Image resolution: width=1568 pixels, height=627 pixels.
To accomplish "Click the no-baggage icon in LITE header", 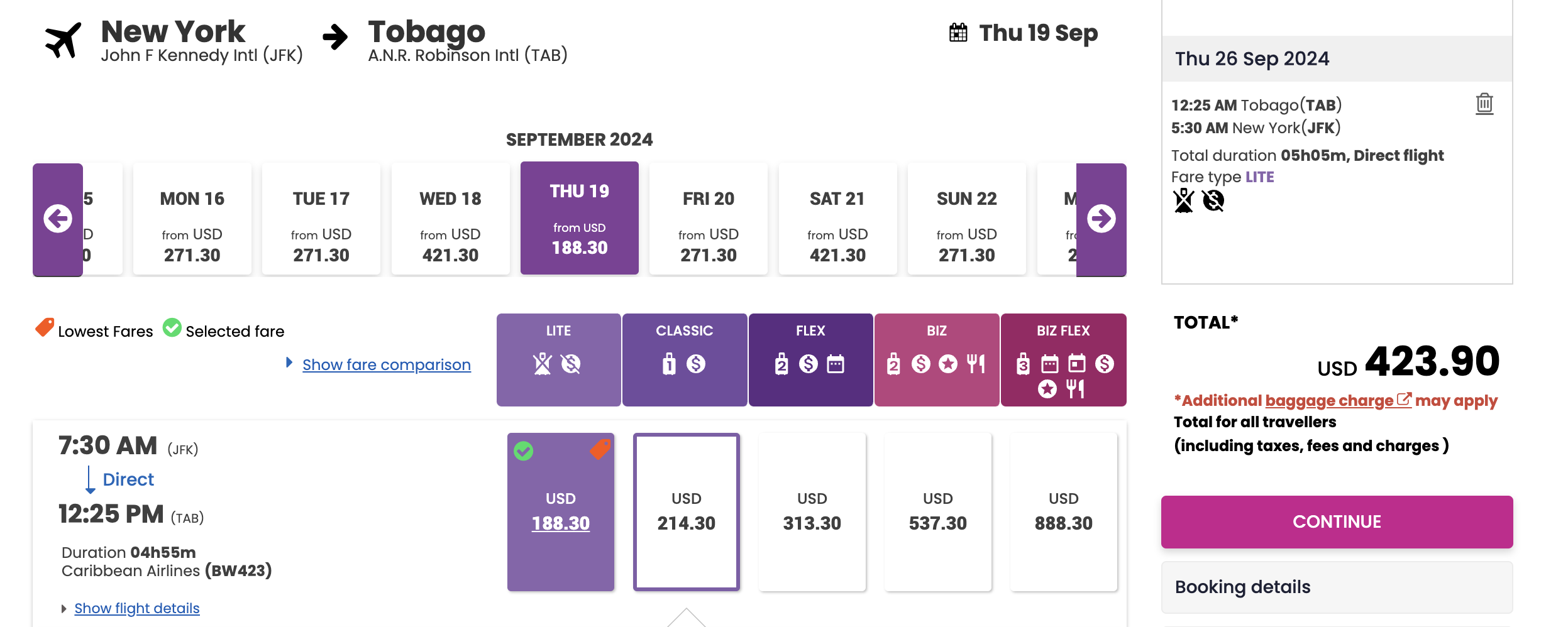I will tap(543, 364).
